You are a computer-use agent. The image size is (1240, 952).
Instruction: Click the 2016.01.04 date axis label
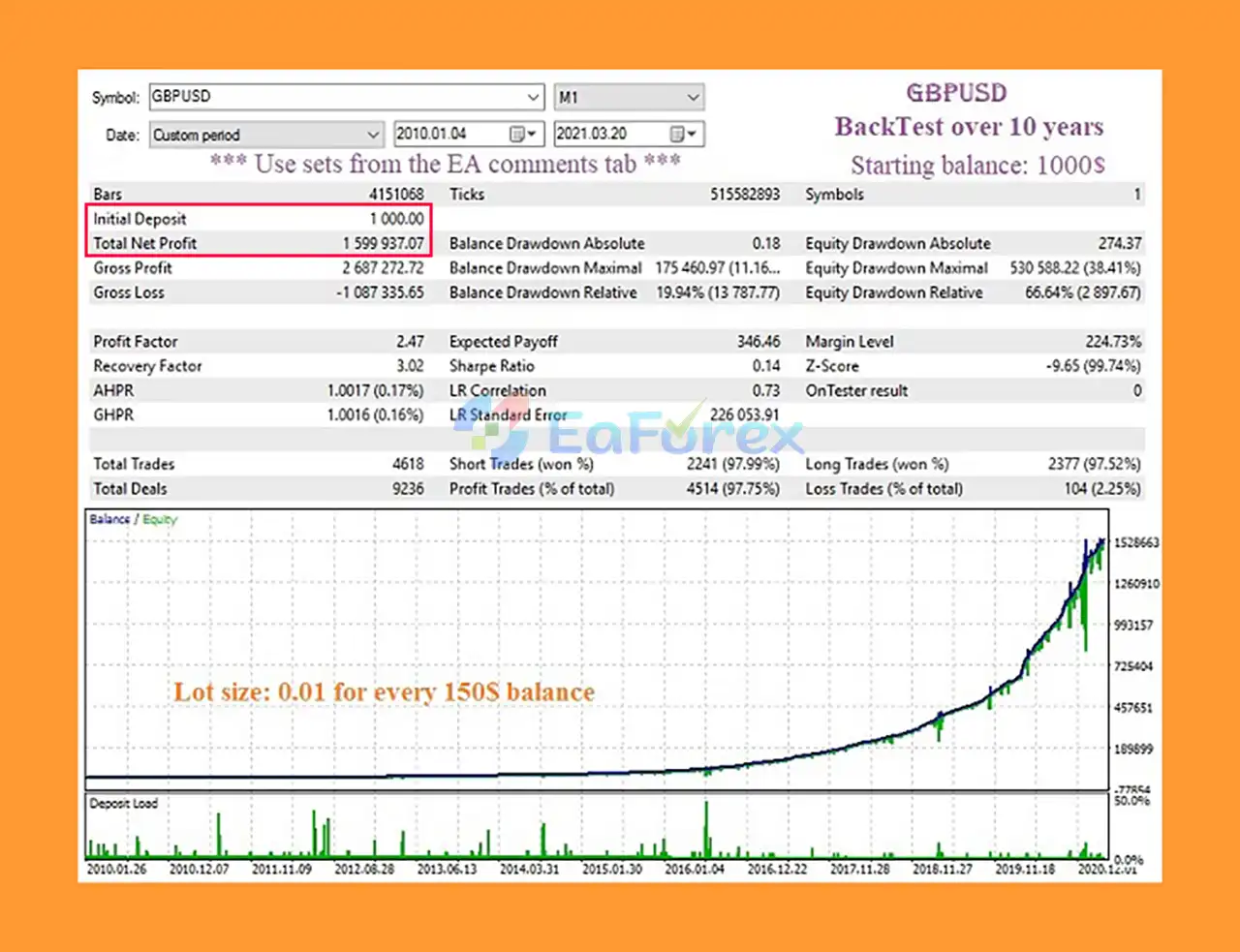pyautogui.click(x=695, y=869)
